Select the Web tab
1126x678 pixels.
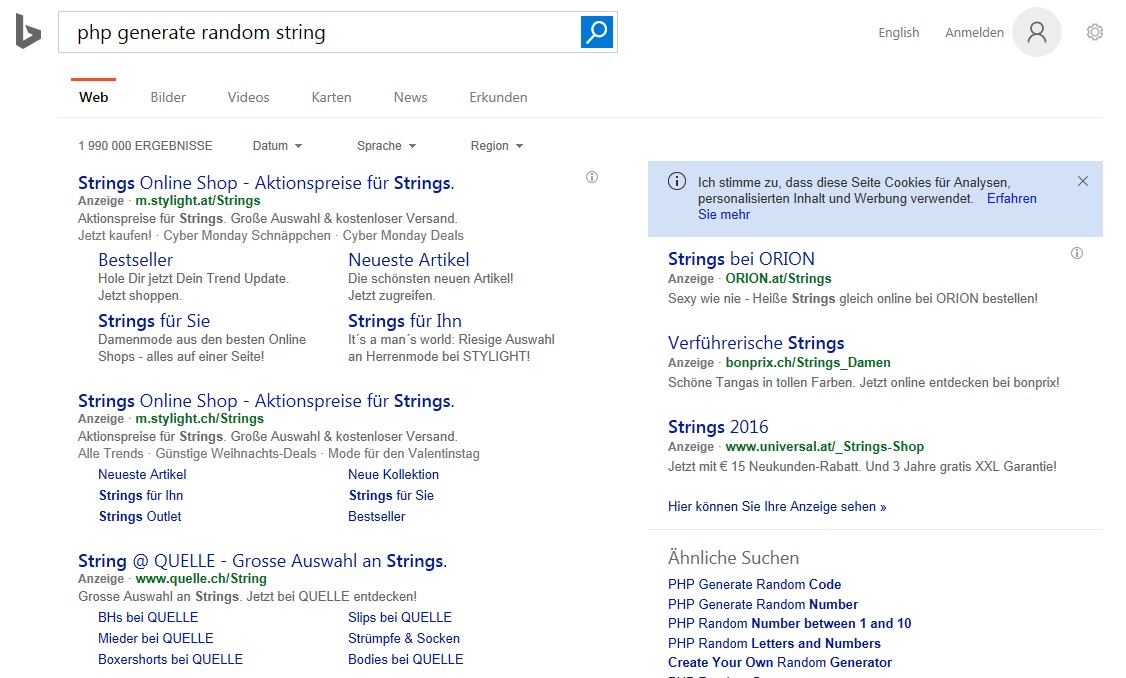coord(93,97)
